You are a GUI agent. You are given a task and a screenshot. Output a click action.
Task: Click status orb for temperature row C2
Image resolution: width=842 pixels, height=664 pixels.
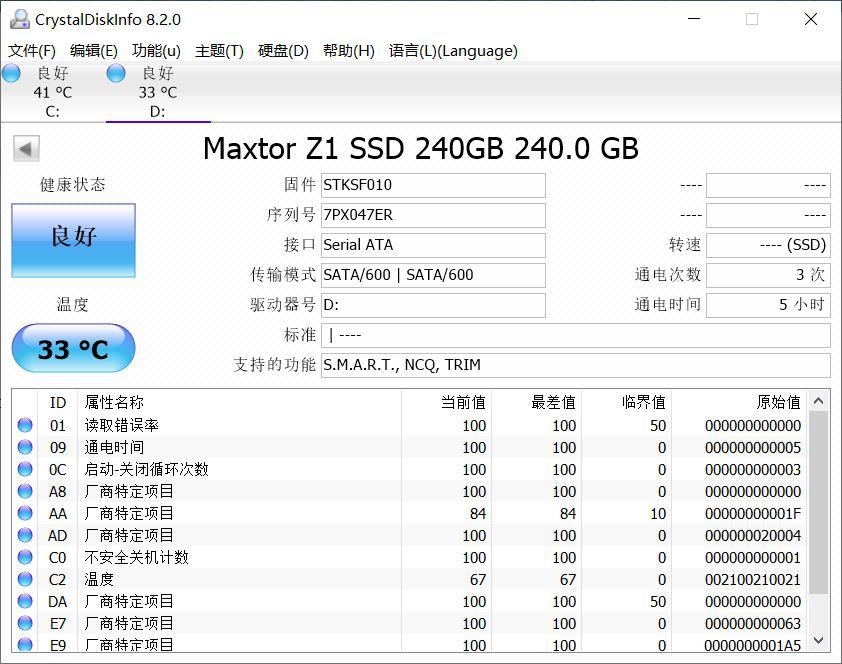coord(25,579)
